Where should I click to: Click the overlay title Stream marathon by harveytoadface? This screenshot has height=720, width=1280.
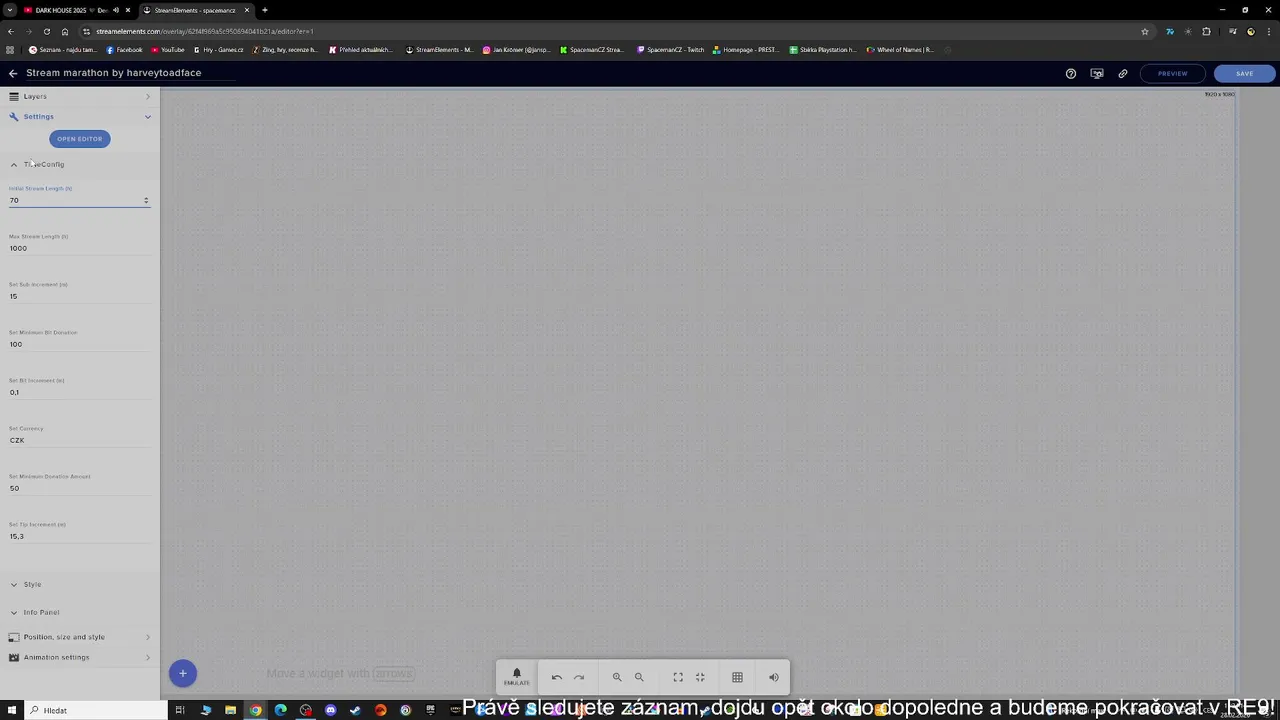point(114,73)
